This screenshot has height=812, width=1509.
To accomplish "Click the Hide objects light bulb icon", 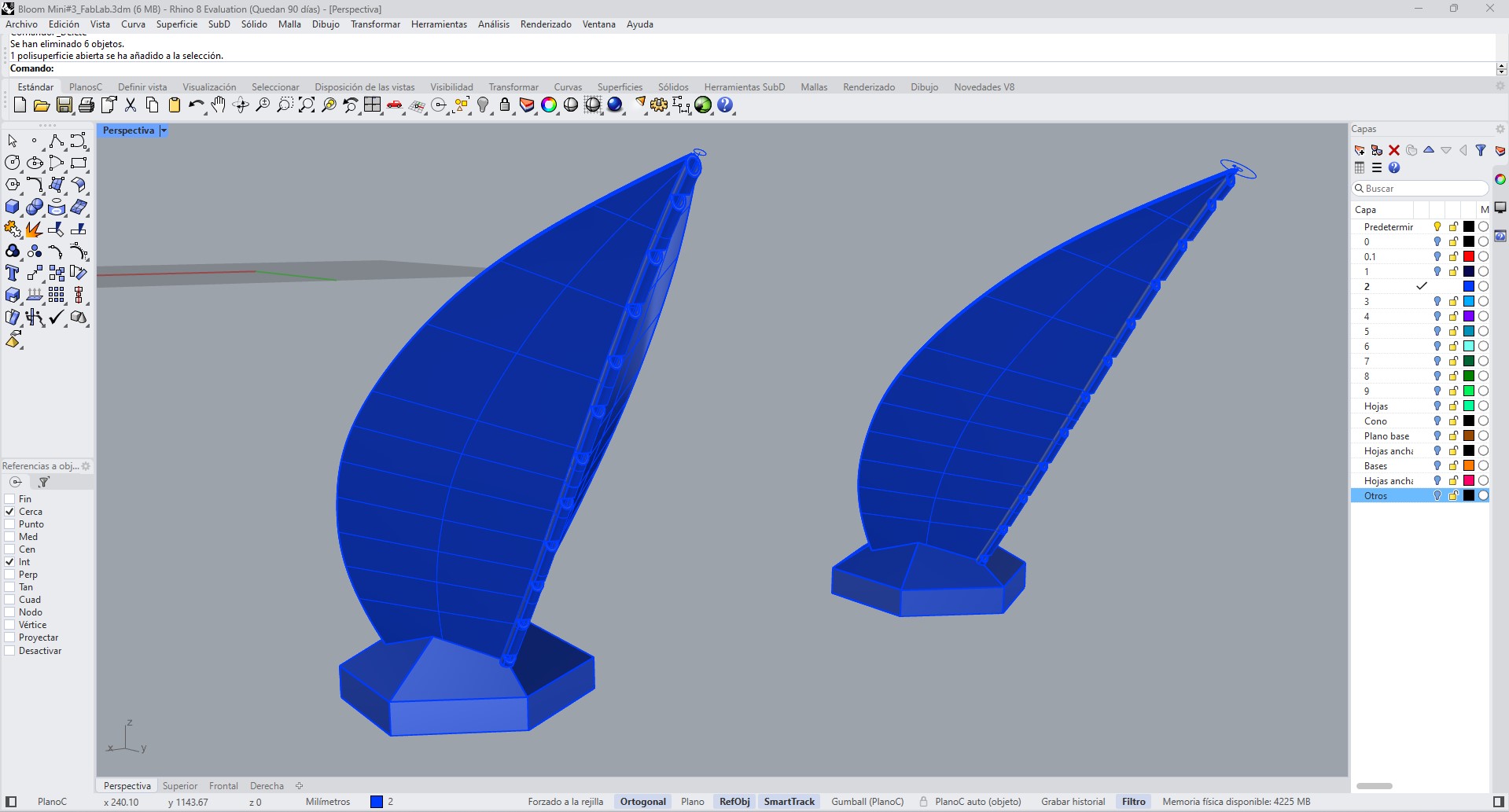I will pyautogui.click(x=483, y=105).
